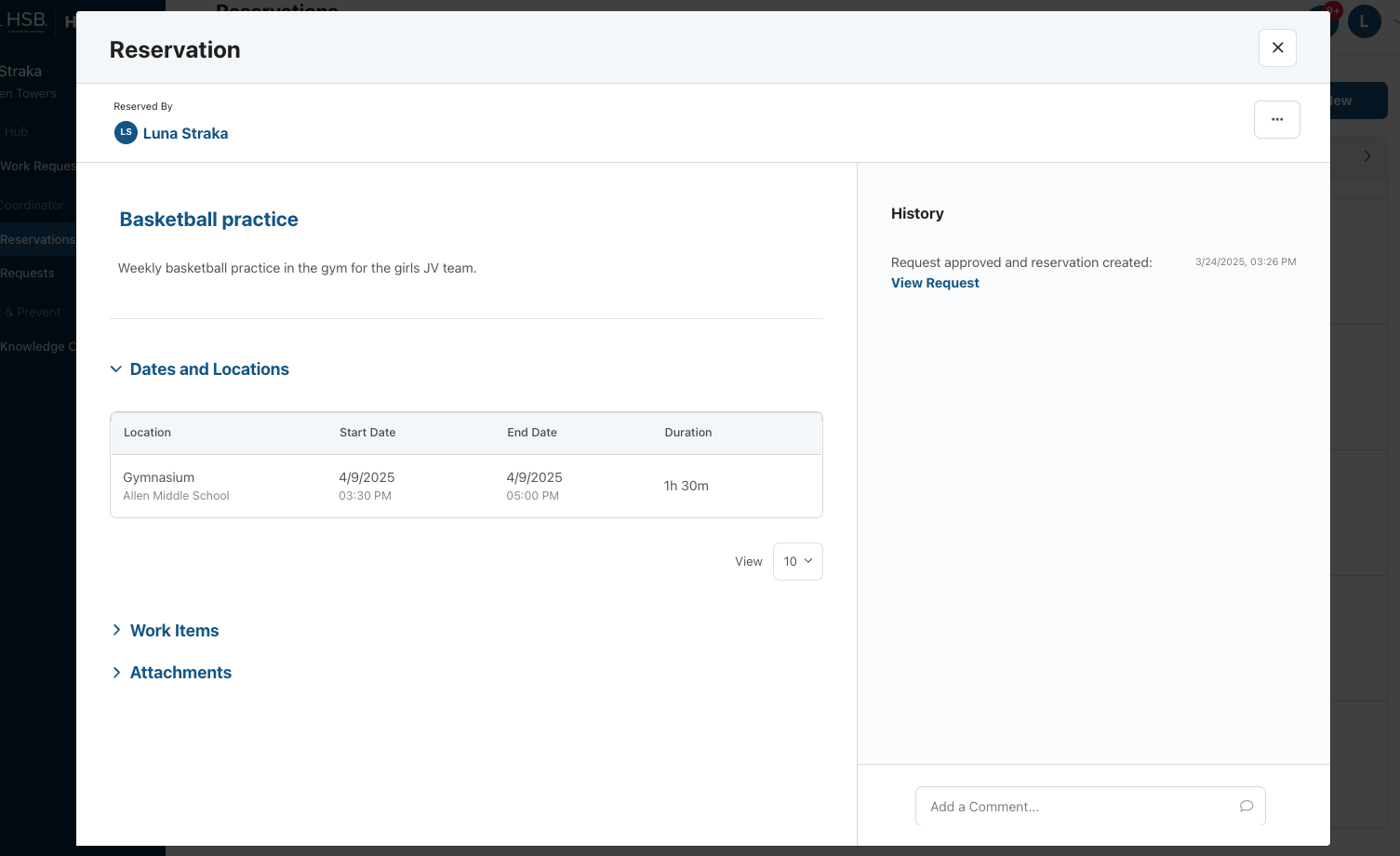Open the user profile avatar in header
The height and width of the screenshot is (856, 1400).
pos(1364,20)
